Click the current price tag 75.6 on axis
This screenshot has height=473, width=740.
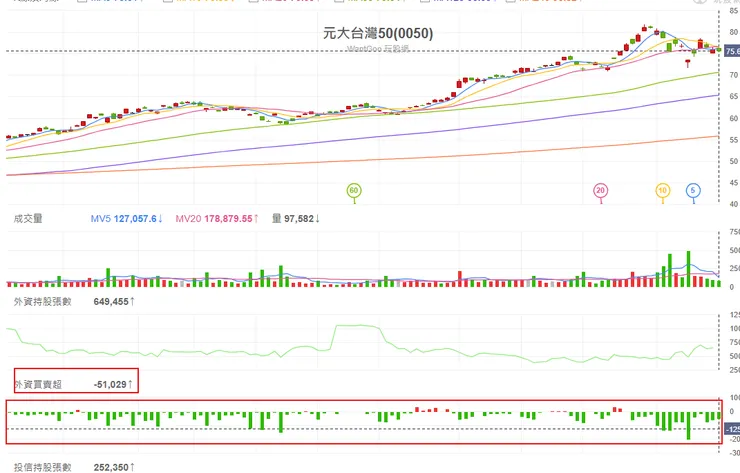coord(732,51)
